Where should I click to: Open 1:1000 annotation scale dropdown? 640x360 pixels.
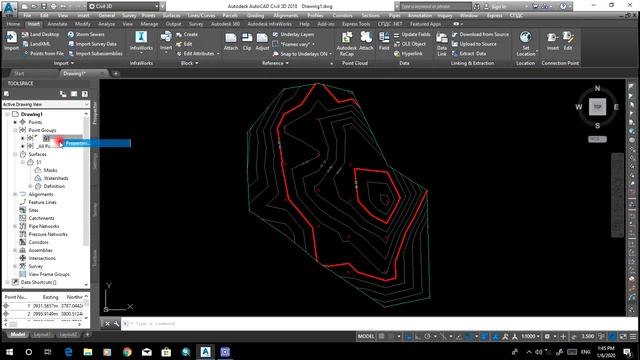[x=530, y=336]
